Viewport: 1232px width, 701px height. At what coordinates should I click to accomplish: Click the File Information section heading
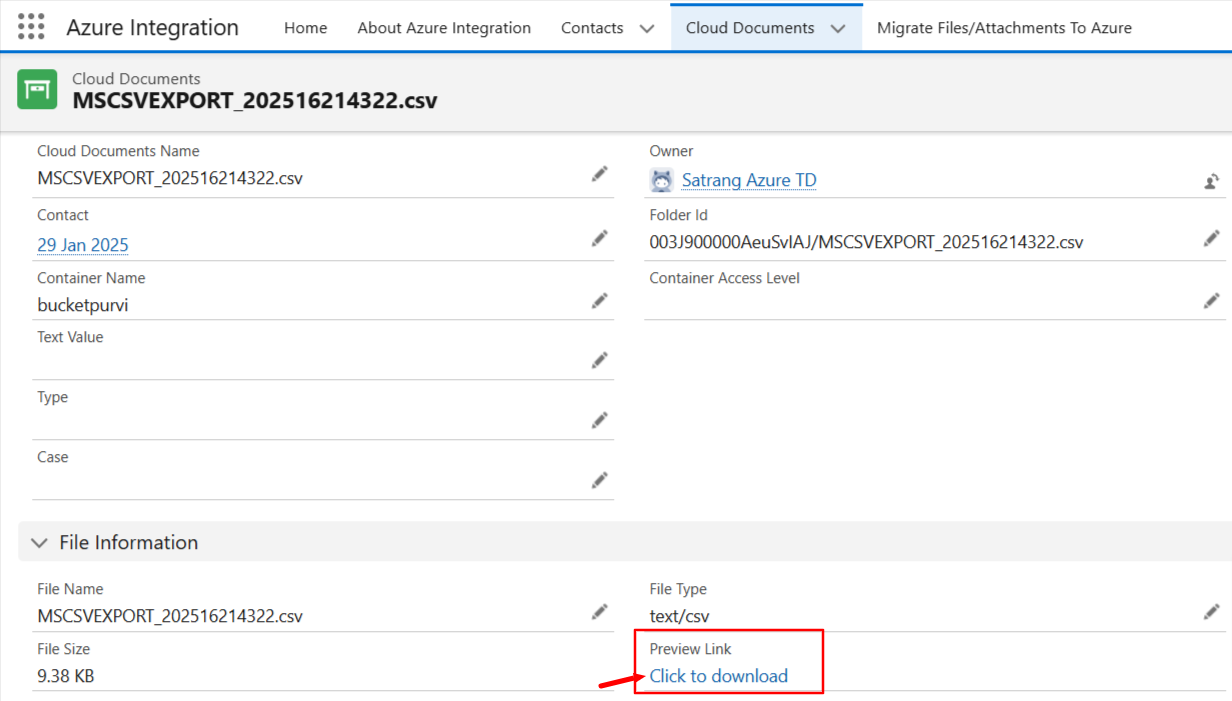click(129, 543)
